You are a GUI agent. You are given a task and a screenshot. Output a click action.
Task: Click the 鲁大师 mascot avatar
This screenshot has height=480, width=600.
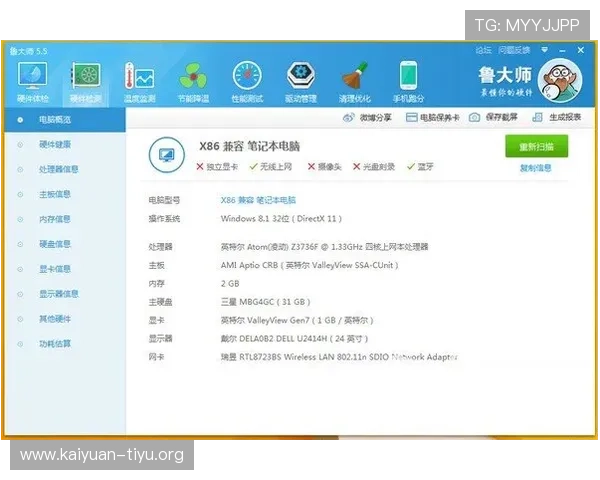(x=560, y=81)
